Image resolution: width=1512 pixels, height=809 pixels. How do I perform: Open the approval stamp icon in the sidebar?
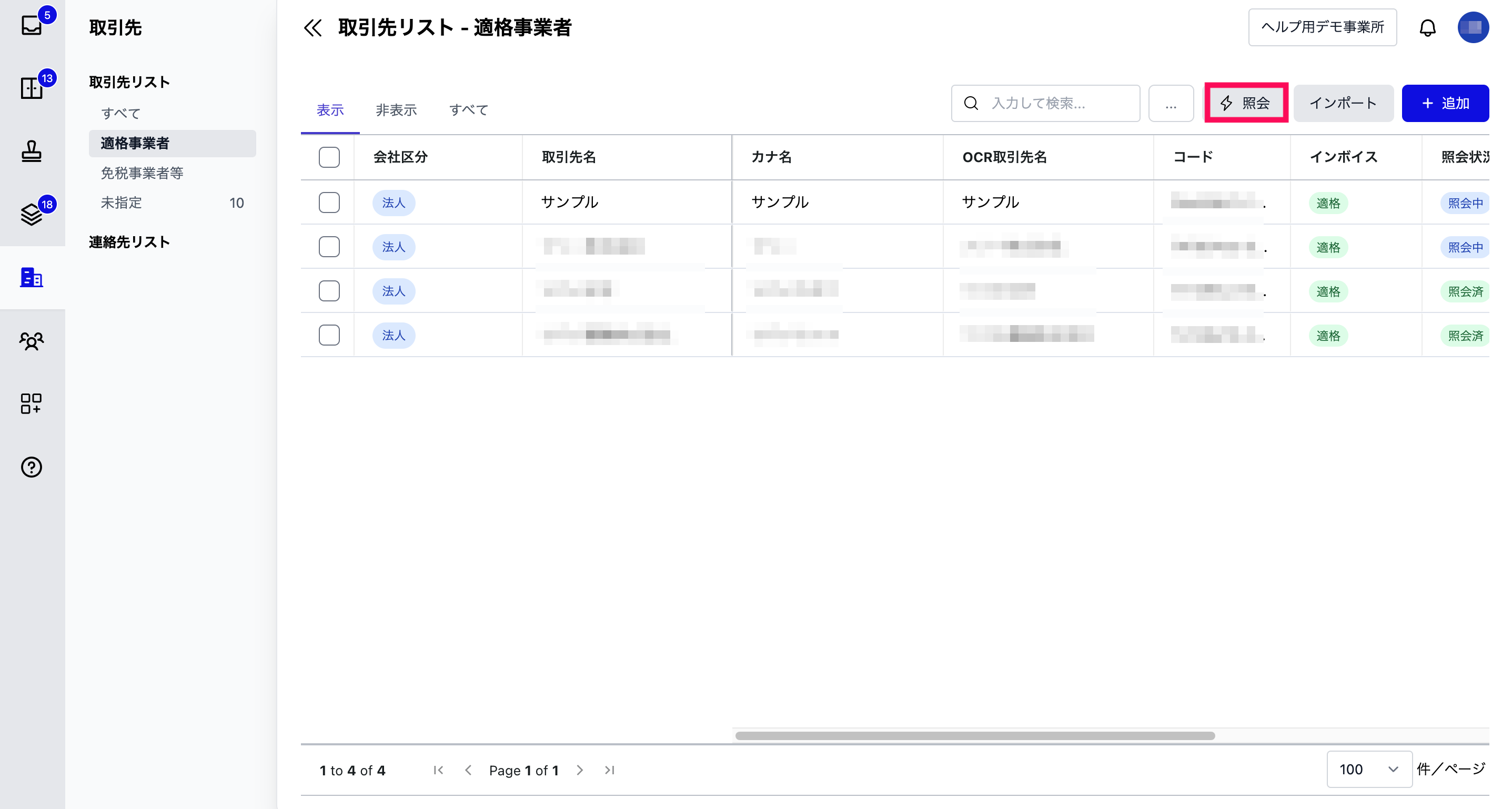coord(32,151)
